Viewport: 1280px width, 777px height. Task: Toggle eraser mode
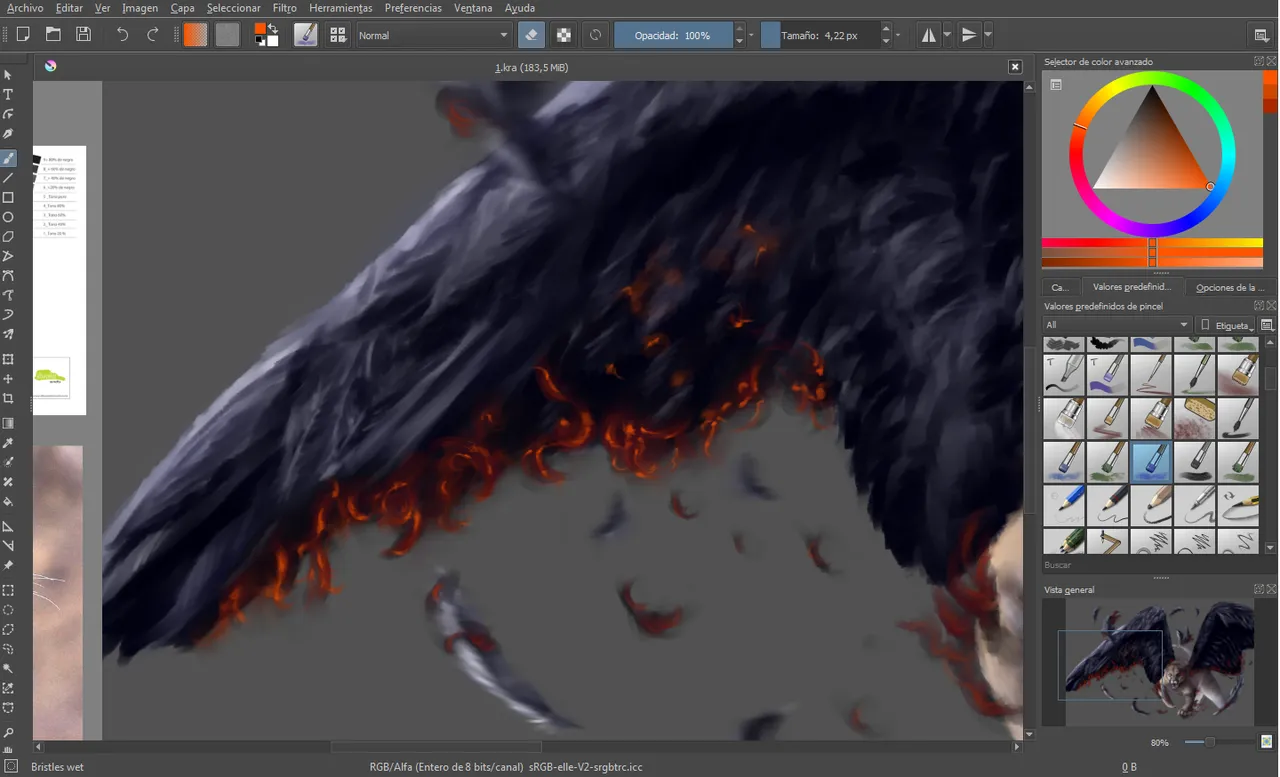click(532, 35)
